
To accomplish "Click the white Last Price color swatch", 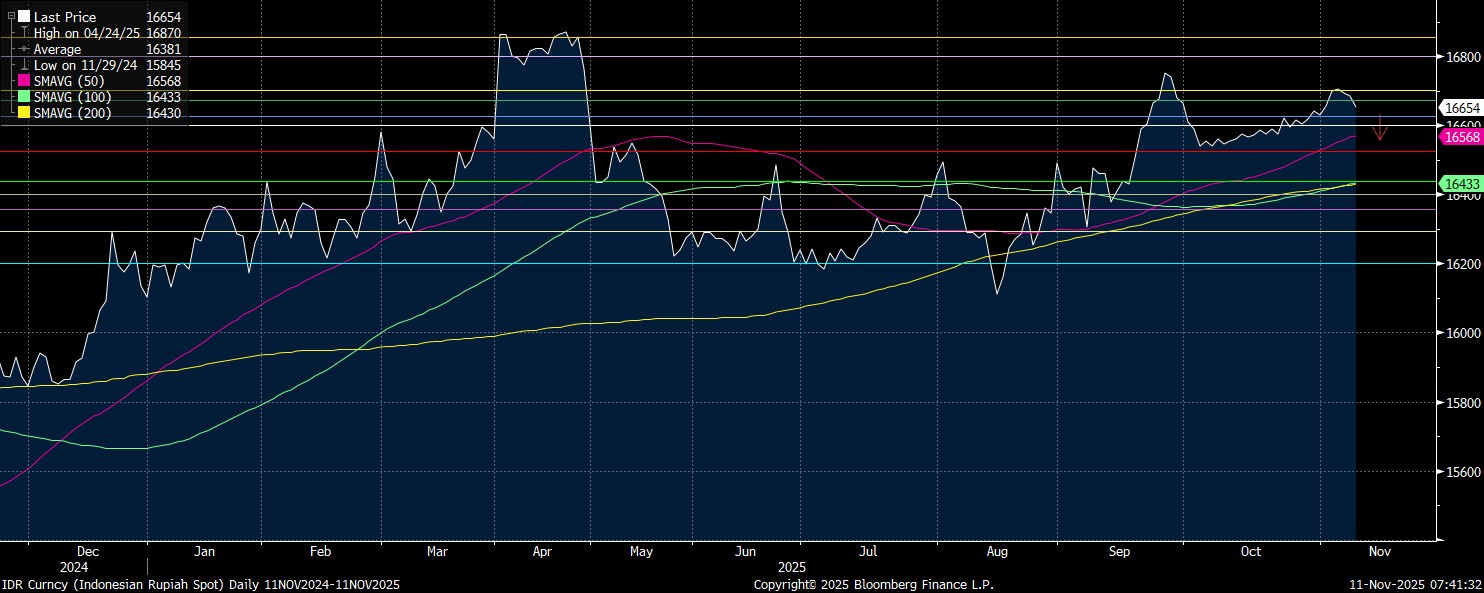I will 24,17.
